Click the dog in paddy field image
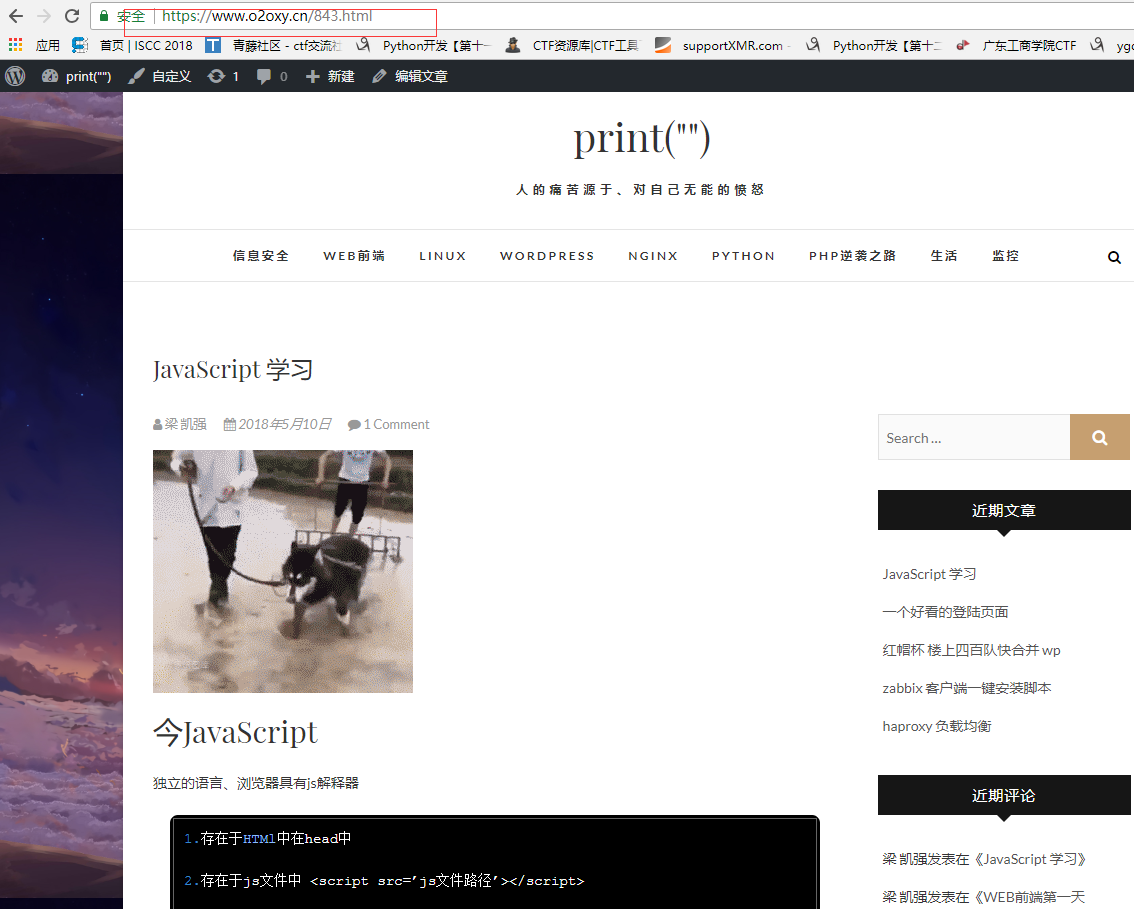The image size is (1134, 909). [283, 571]
